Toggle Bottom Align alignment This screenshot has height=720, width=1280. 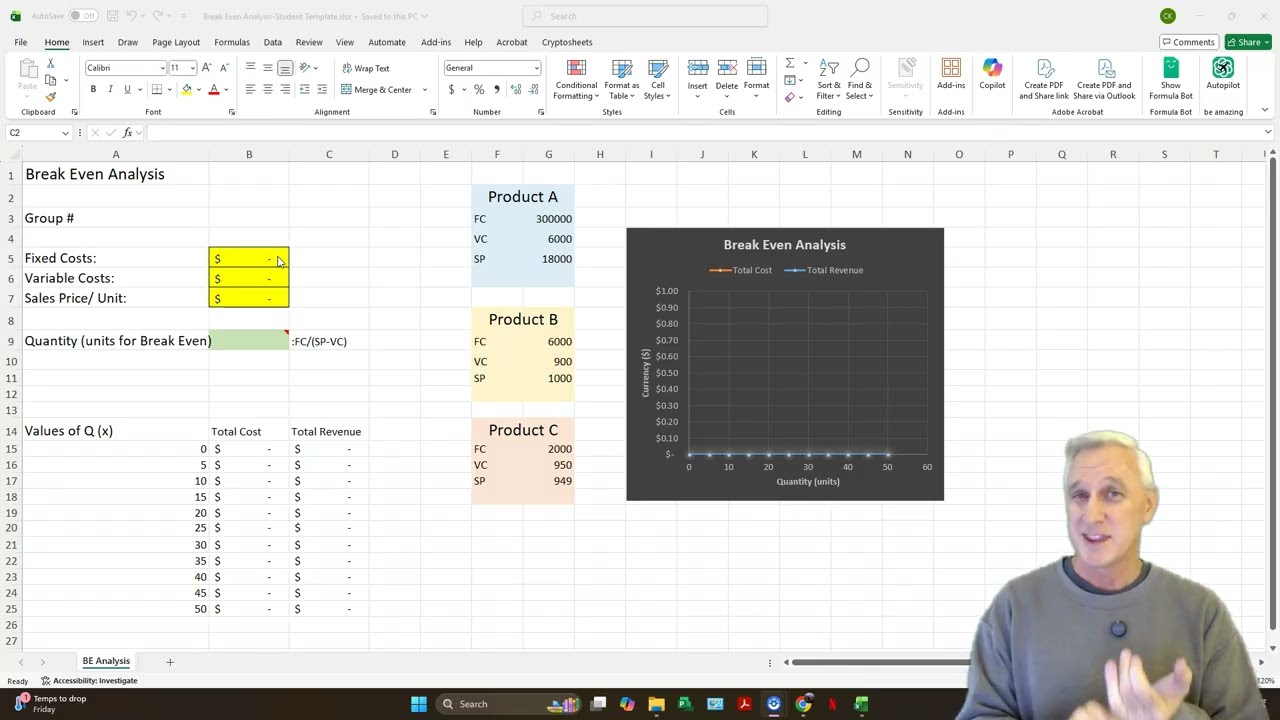(x=285, y=68)
